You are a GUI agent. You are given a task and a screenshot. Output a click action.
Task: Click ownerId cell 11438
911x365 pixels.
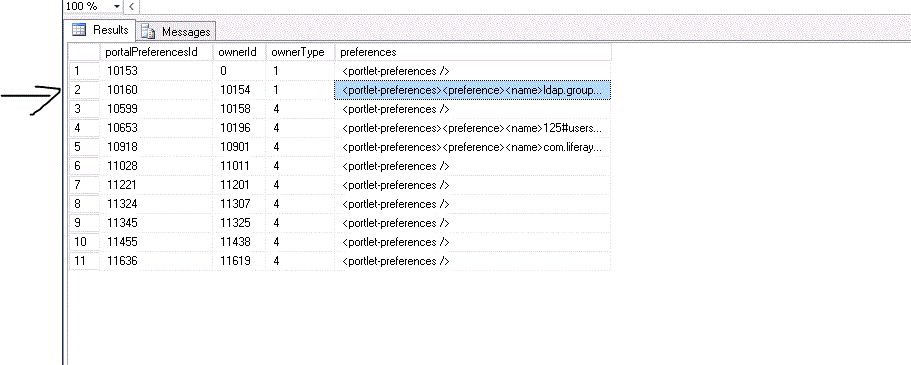pyautogui.click(x=240, y=242)
